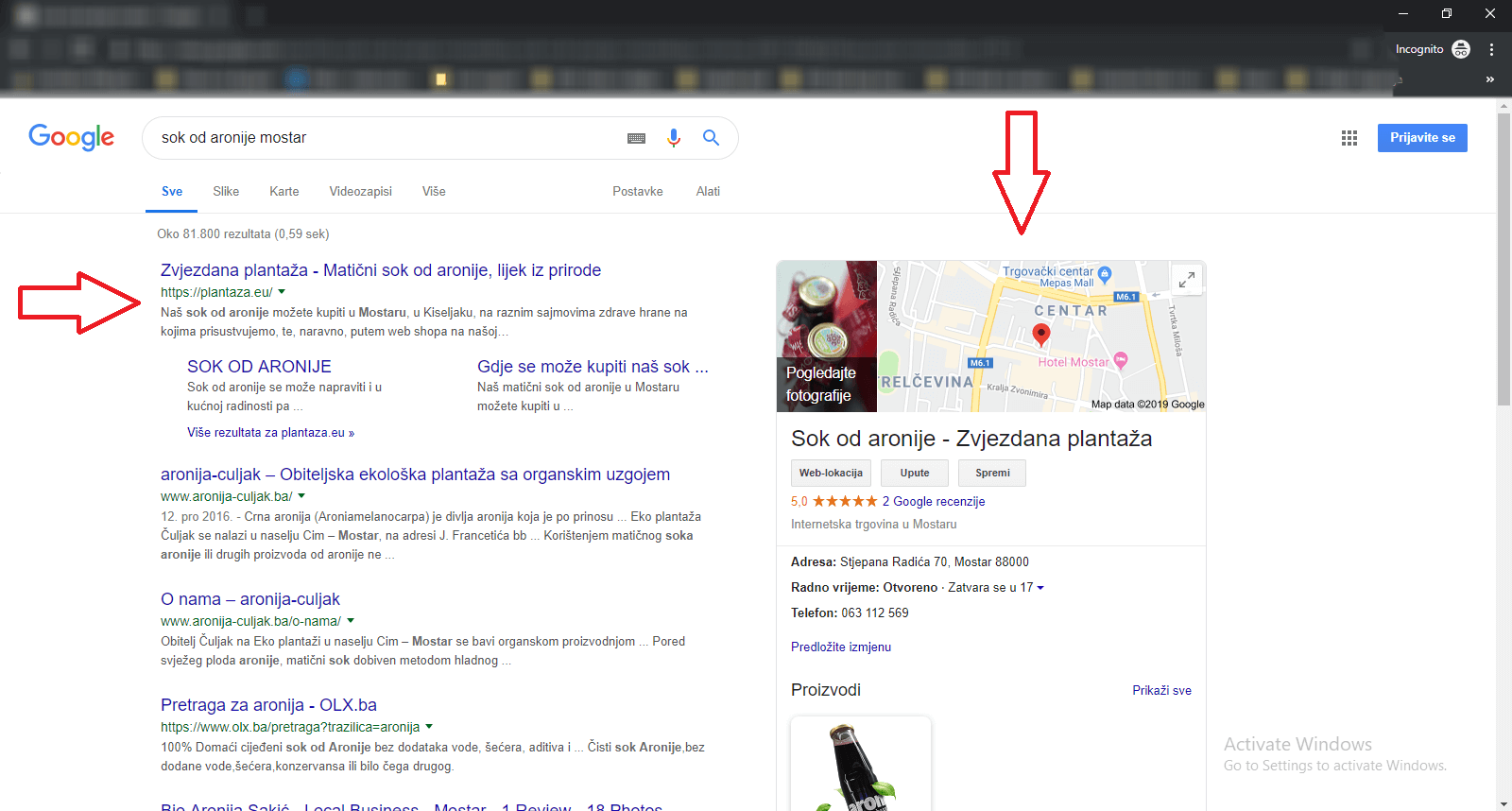Open Zvjezdana plantaža result title

(381, 270)
